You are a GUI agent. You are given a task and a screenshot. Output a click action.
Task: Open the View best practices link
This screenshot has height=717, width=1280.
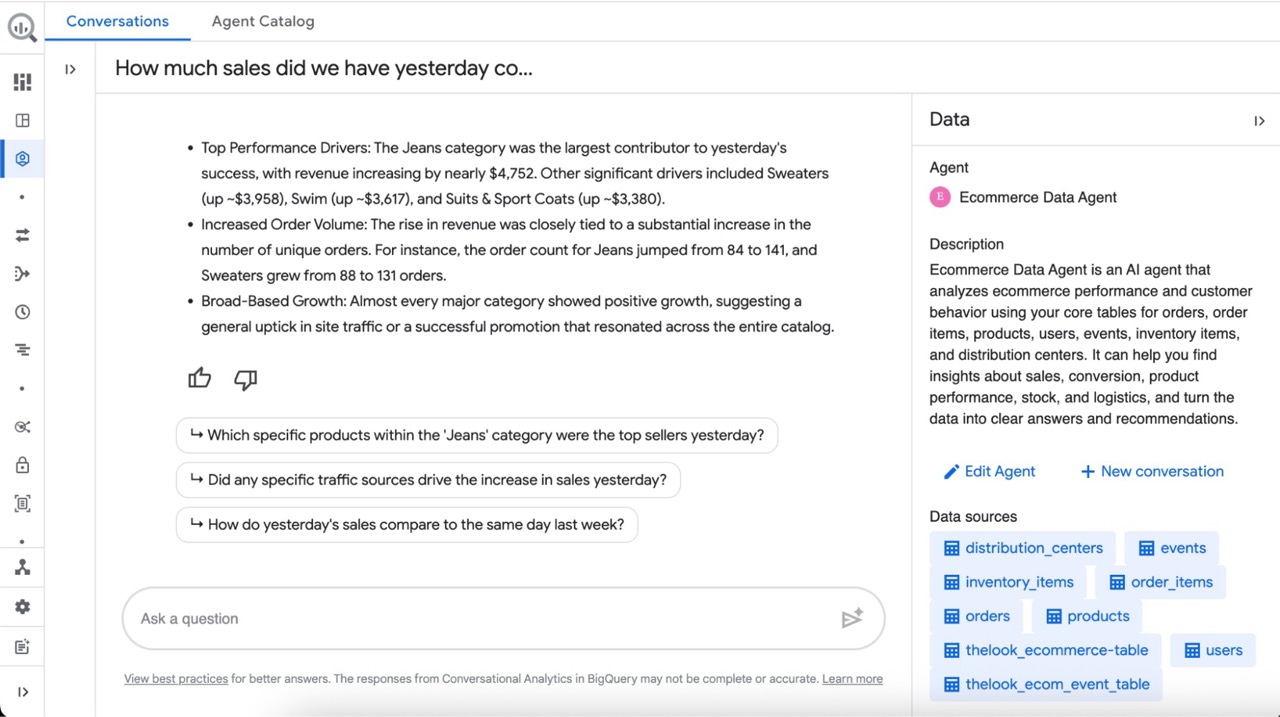(x=176, y=679)
